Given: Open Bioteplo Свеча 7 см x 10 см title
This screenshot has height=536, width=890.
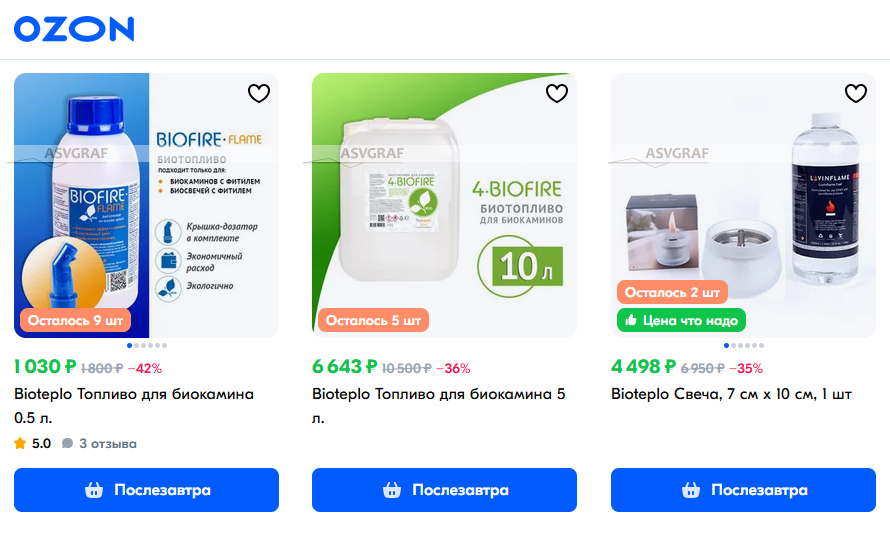Looking at the screenshot, I should pos(731,394).
